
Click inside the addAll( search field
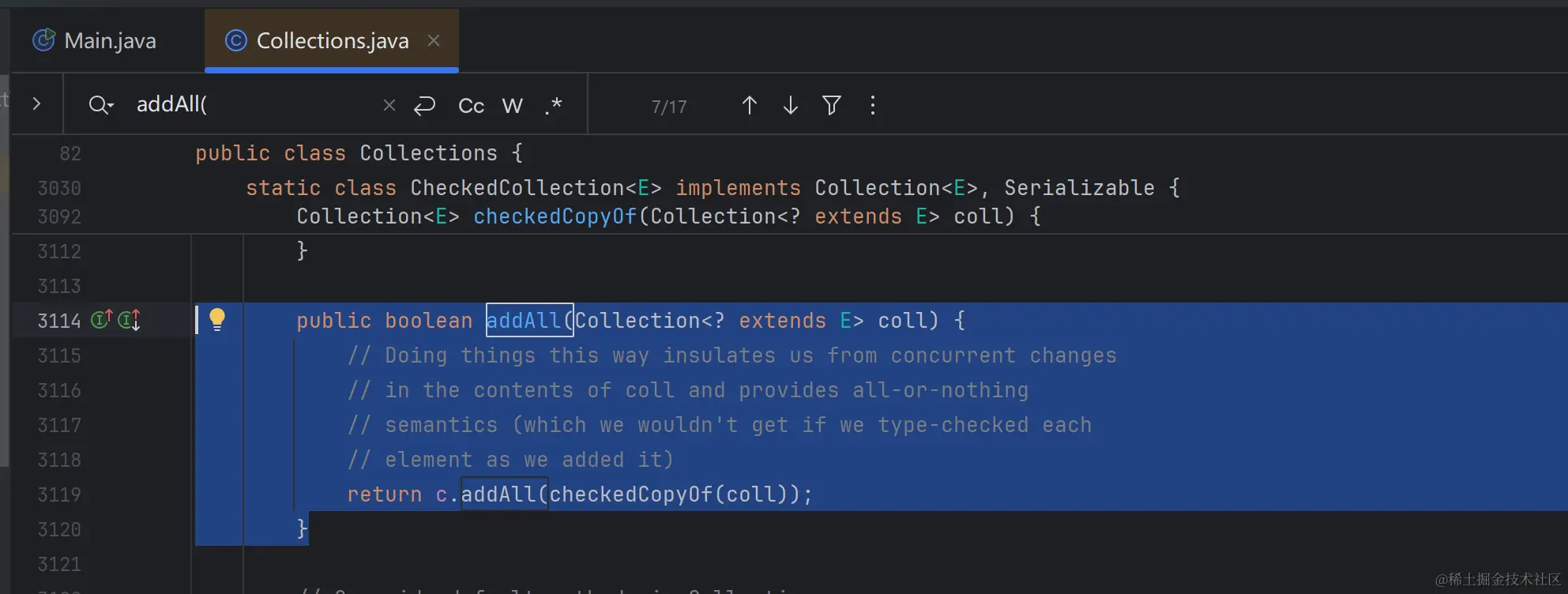(253, 104)
